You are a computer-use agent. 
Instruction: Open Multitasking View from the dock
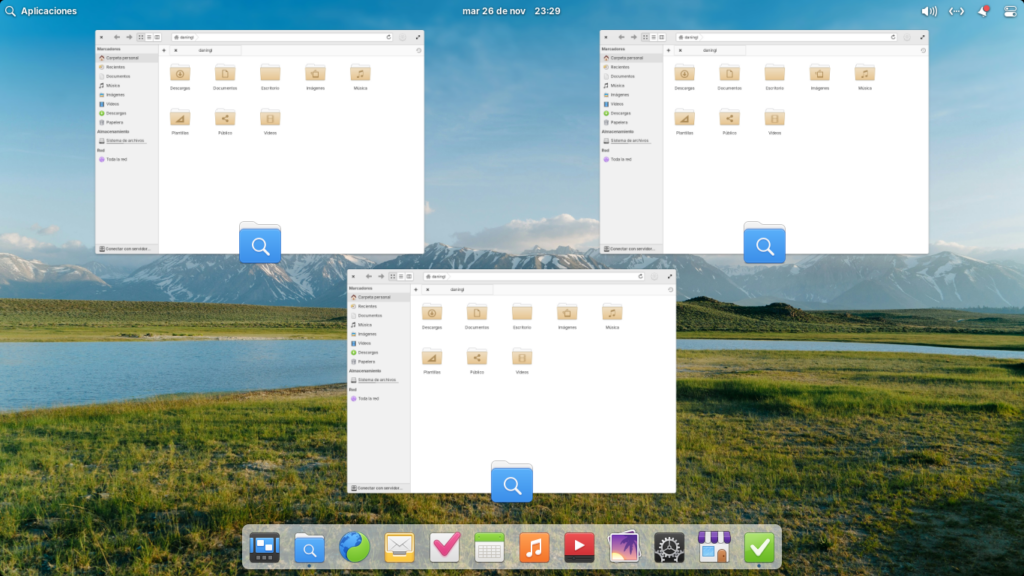[x=264, y=546]
